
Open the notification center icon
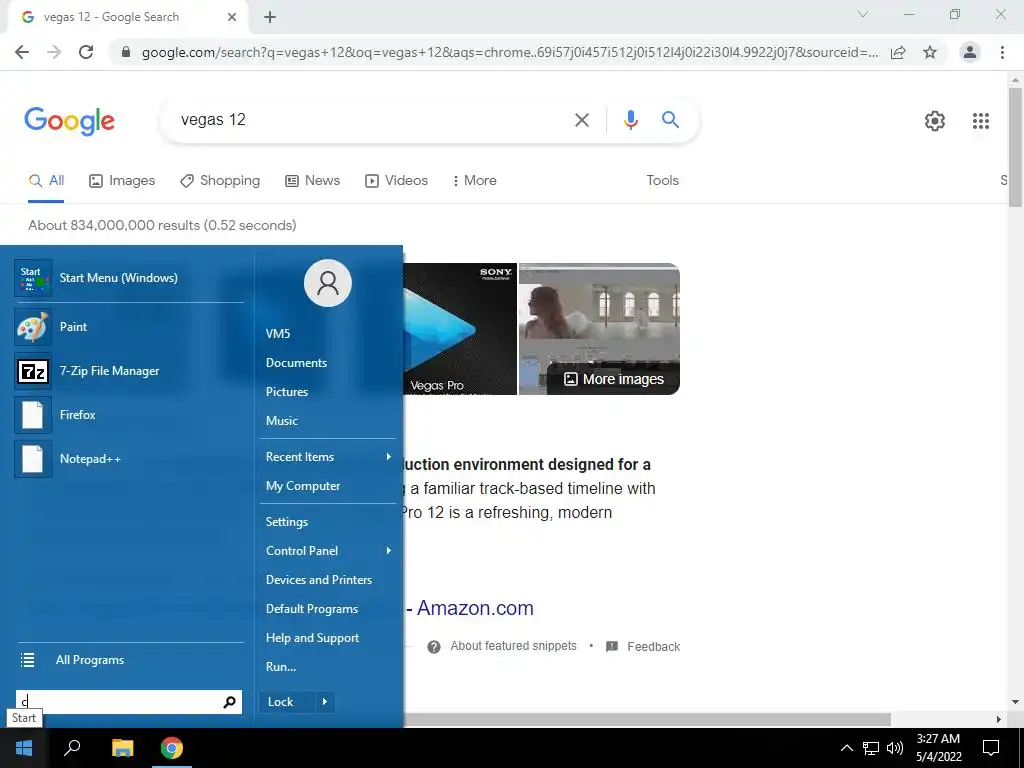tap(991, 748)
